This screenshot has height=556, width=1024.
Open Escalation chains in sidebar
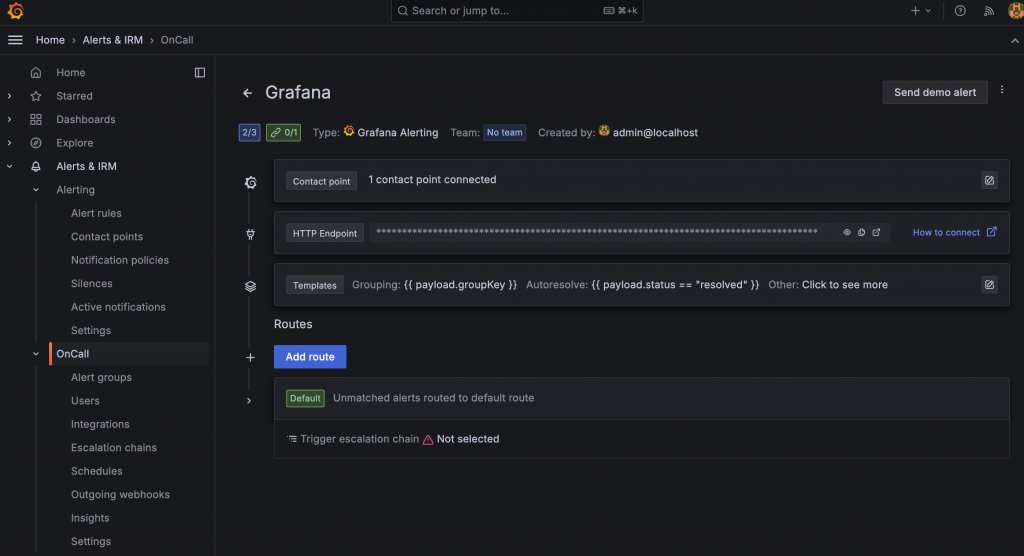coord(114,448)
